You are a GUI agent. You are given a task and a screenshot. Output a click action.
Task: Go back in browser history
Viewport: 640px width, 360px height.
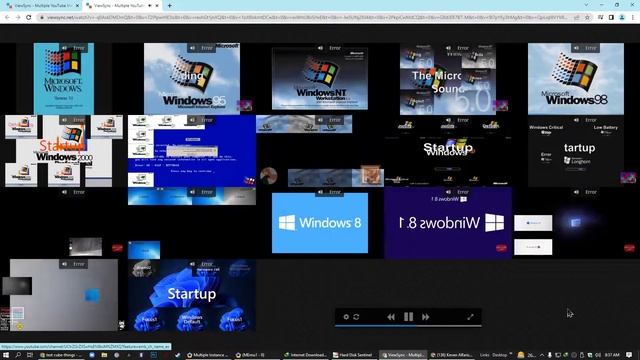coord(7,18)
